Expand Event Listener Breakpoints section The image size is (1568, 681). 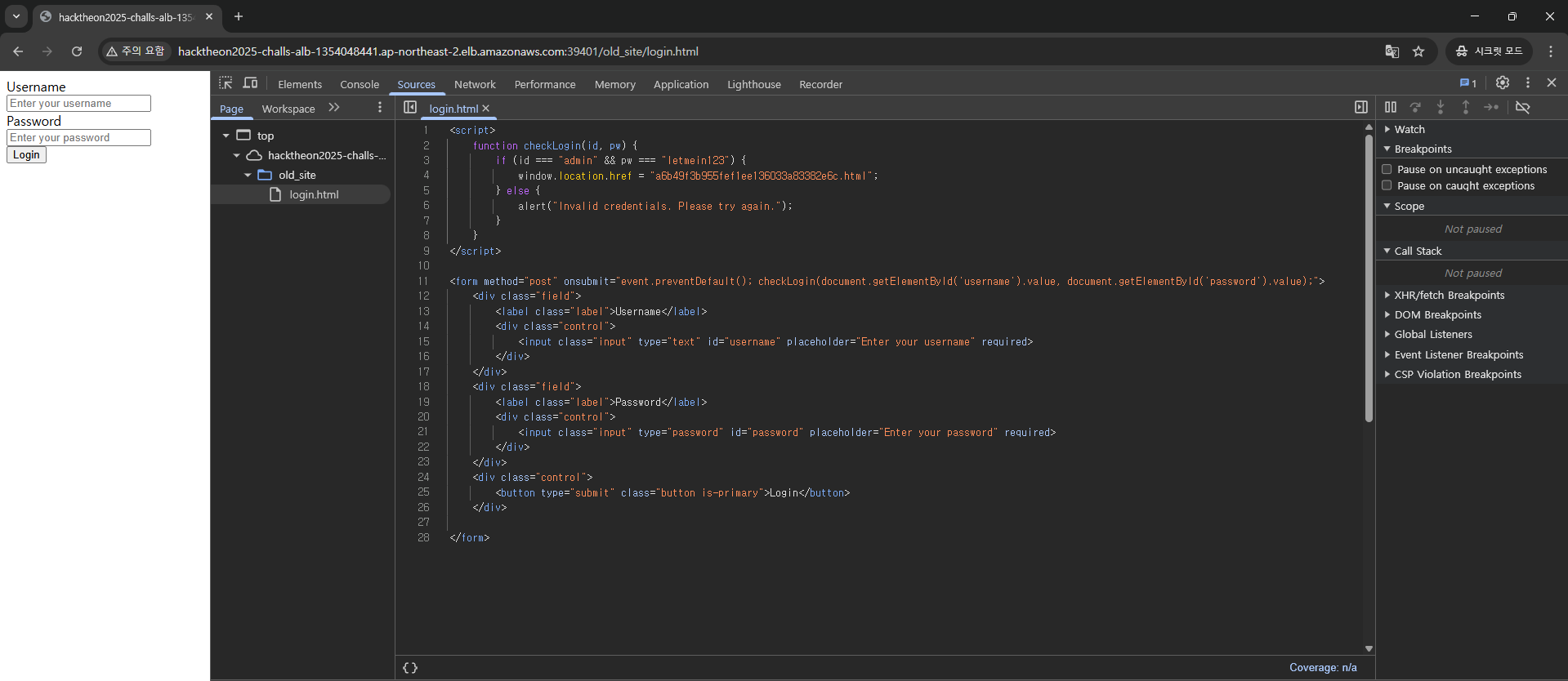[1458, 354]
